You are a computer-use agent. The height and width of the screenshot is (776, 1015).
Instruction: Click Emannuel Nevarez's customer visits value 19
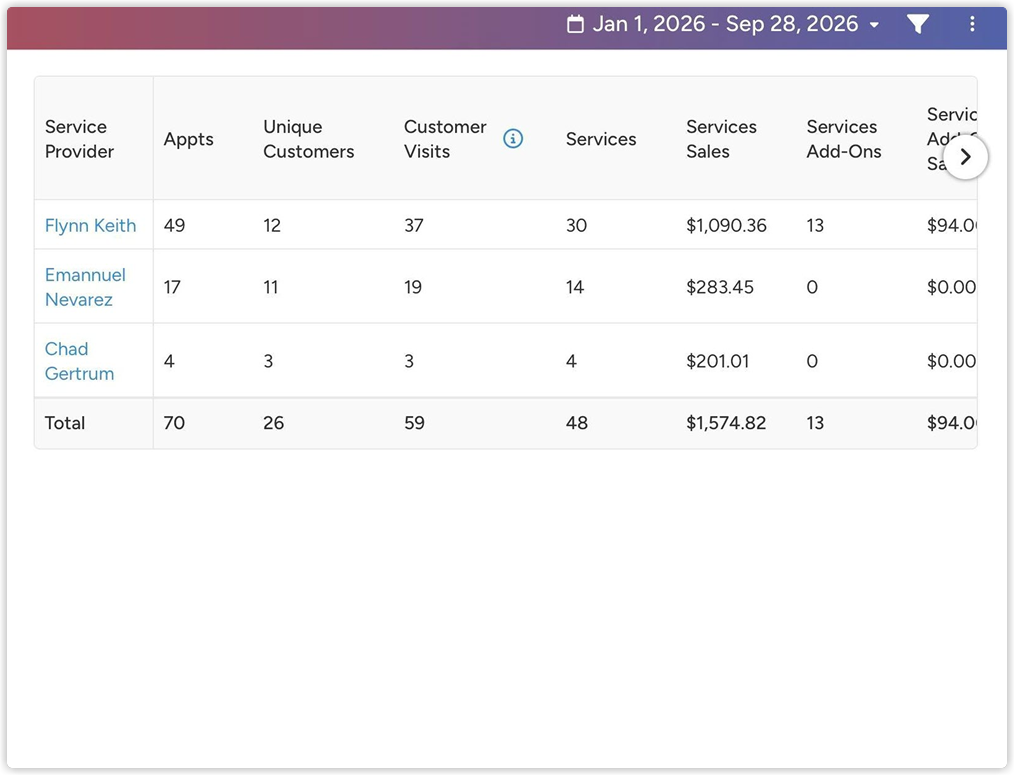413,287
